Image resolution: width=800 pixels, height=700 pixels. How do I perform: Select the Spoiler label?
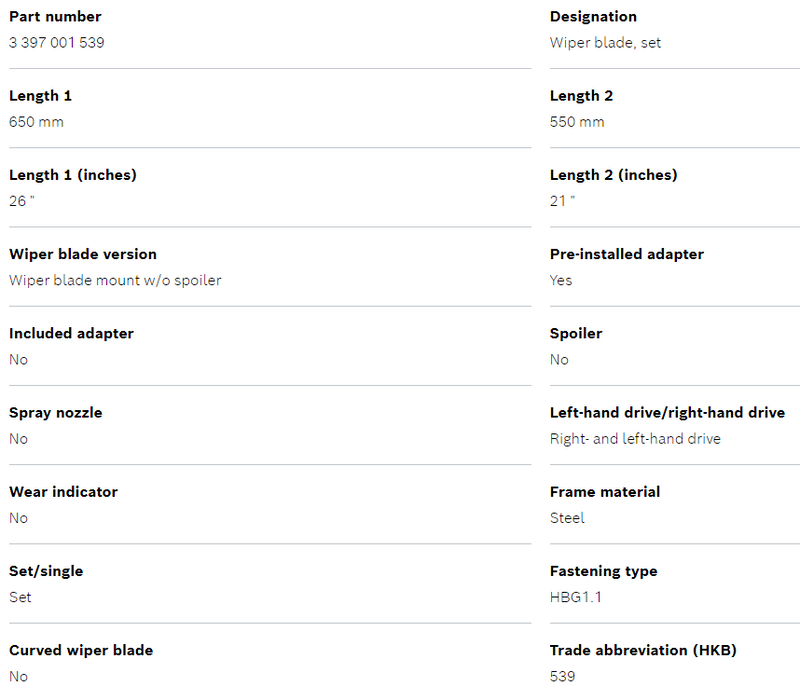[x=576, y=333]
